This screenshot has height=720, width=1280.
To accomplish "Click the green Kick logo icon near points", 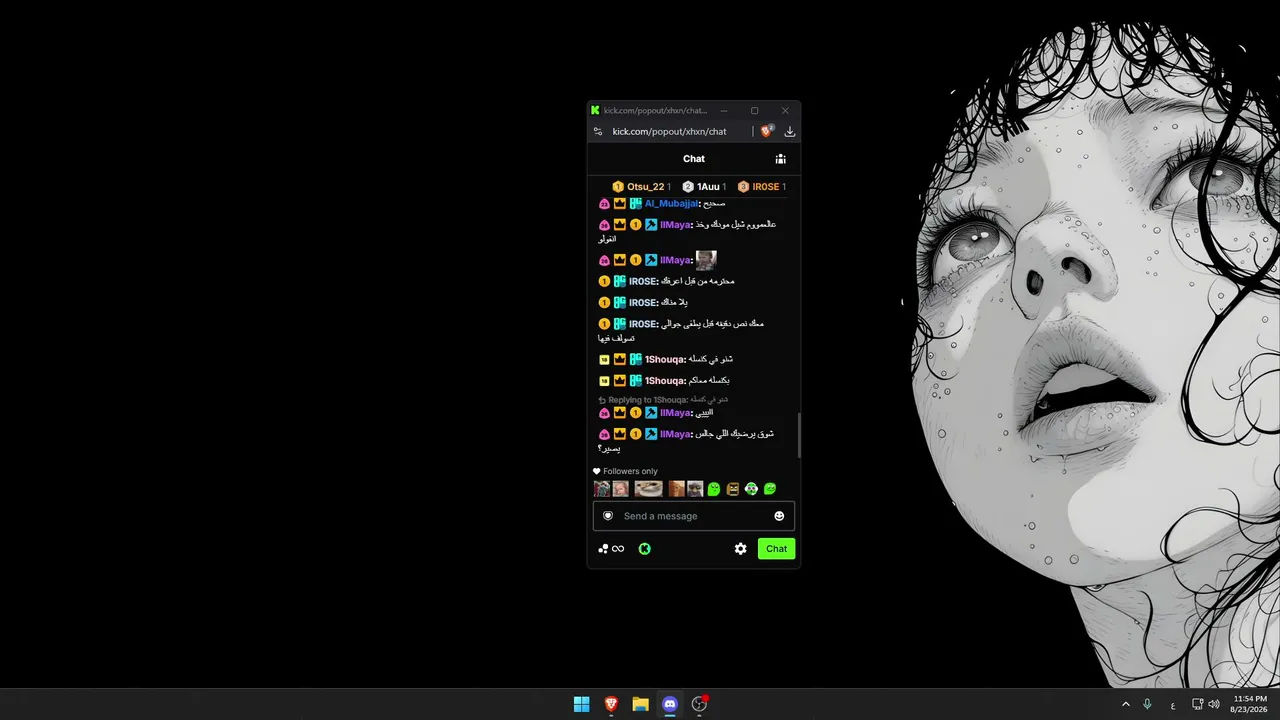I will point(645,549).
